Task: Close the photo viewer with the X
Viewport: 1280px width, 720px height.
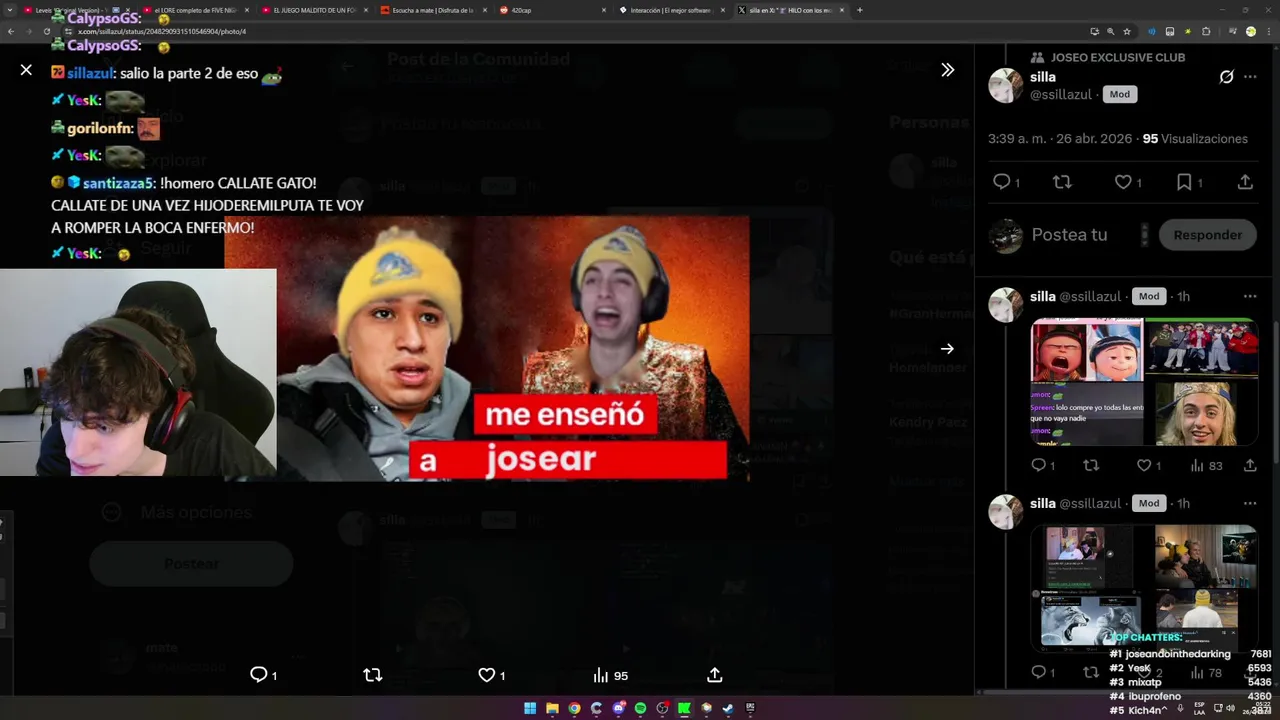Action: click(26, 70)
